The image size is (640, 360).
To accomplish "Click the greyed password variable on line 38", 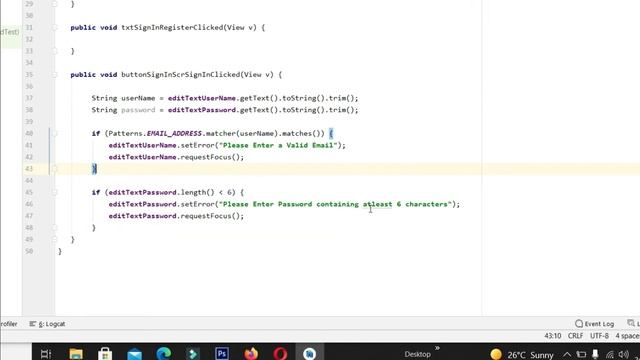I will (x=138, y=110).
